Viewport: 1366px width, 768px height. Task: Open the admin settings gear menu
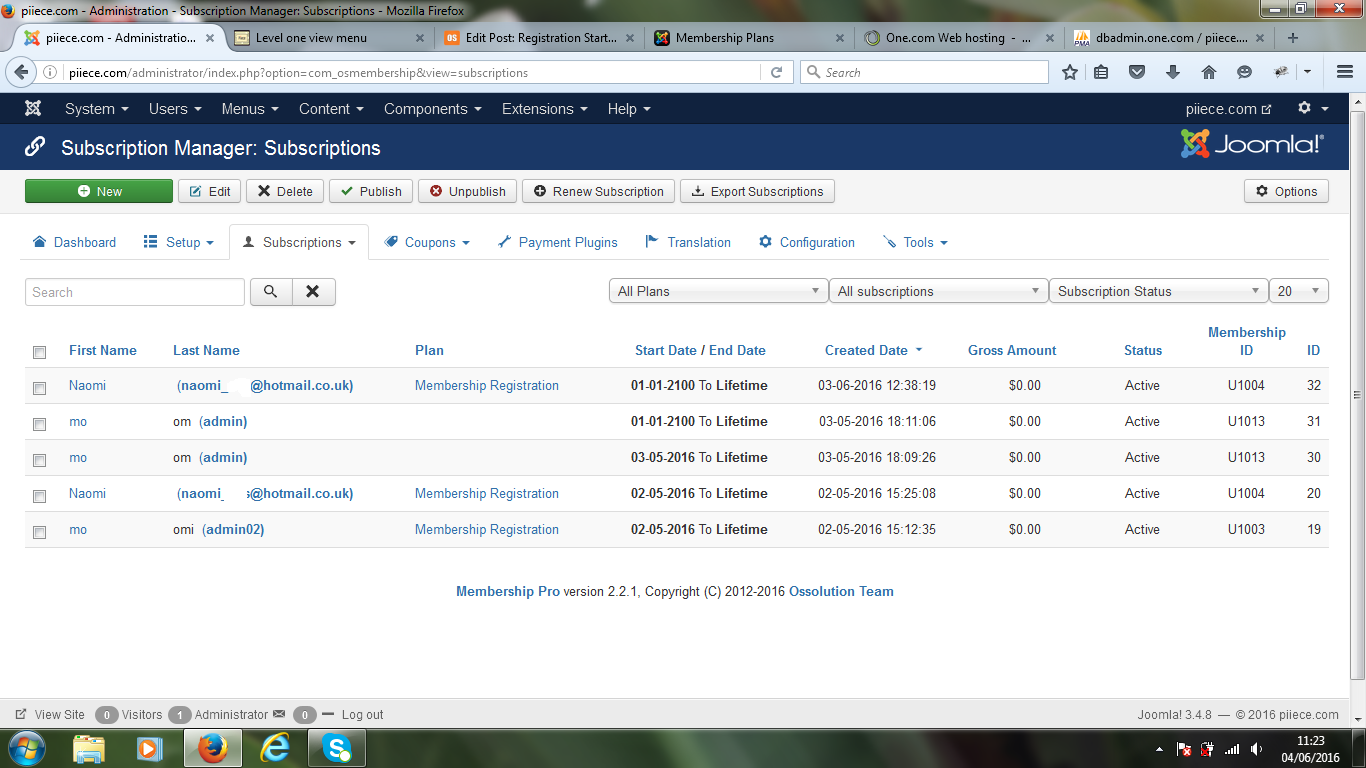[1312, 109]
